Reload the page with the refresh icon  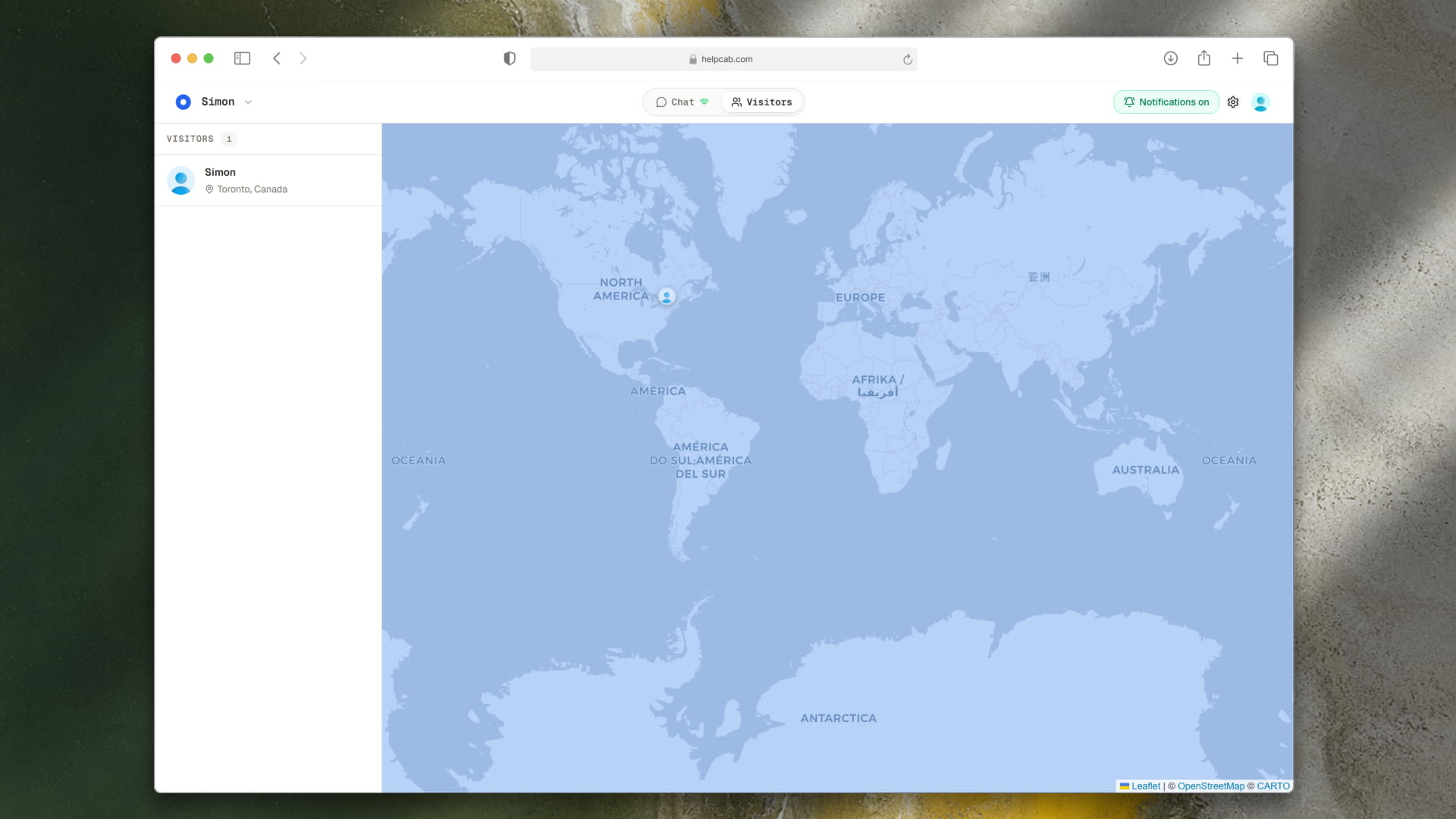point(907,59)
